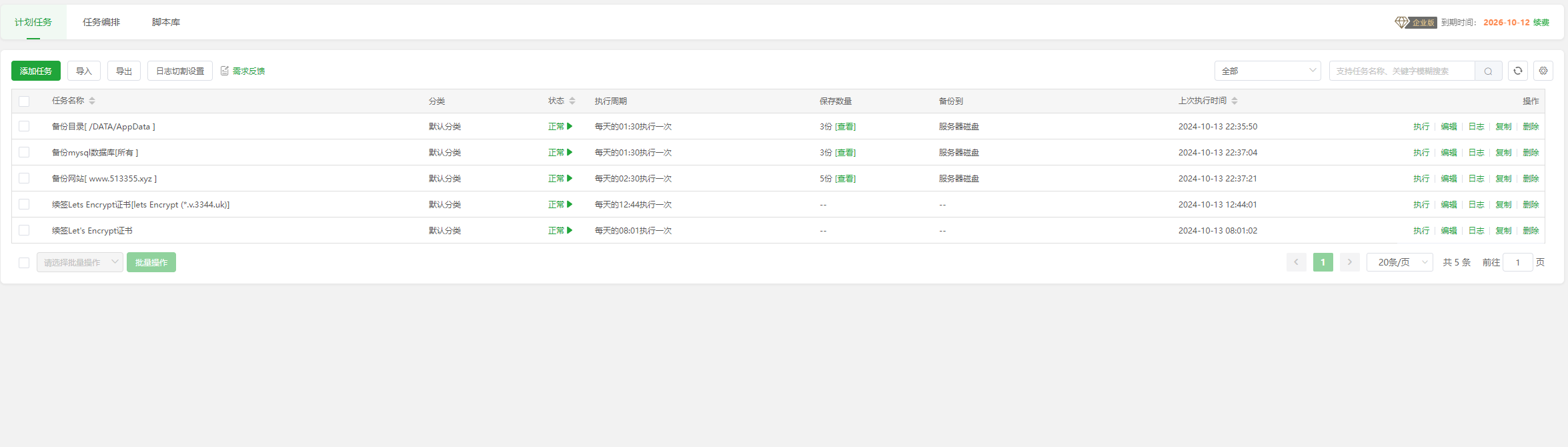Click the refresh task list icon

pos(1517,71)
